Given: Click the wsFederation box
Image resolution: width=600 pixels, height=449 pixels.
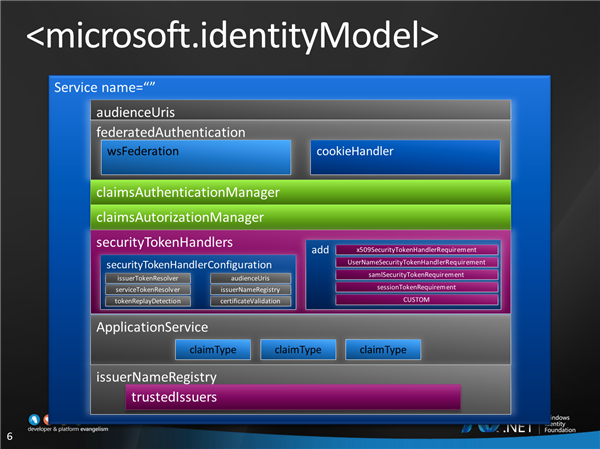Looking at the screenshot, I should click(x=196, y=157).
